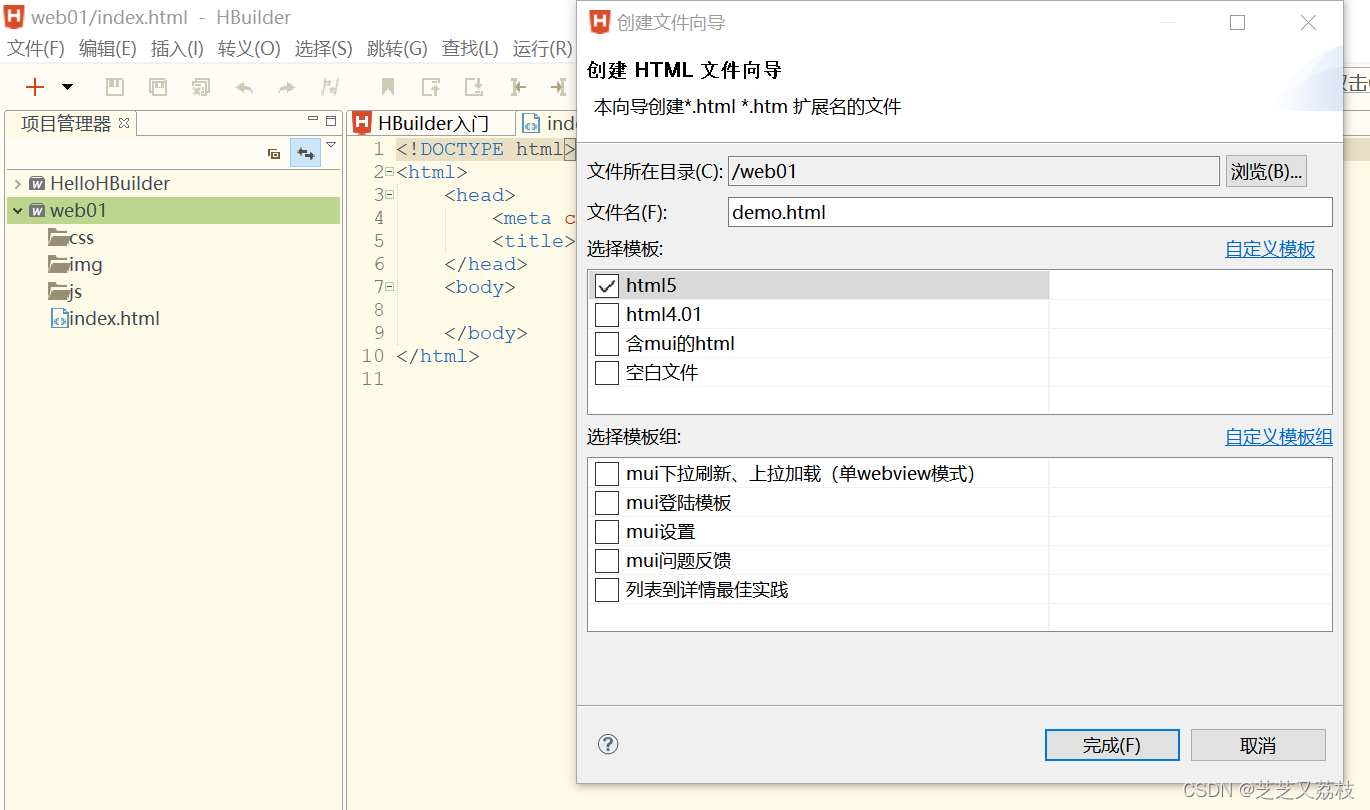Click the Save All toolbar icon

coord(158,87)
